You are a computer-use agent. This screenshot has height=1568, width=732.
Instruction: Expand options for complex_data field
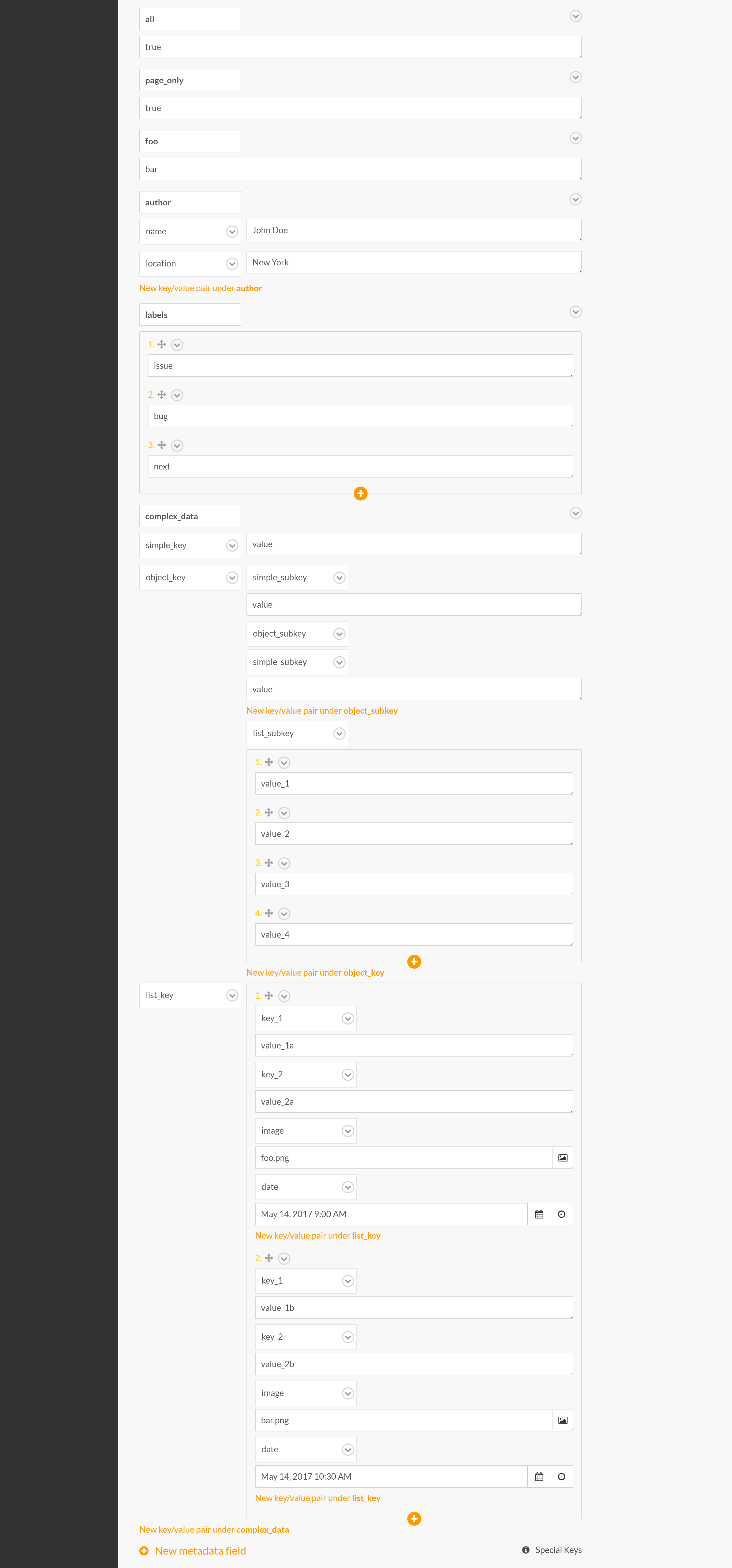tap(575, 513)
